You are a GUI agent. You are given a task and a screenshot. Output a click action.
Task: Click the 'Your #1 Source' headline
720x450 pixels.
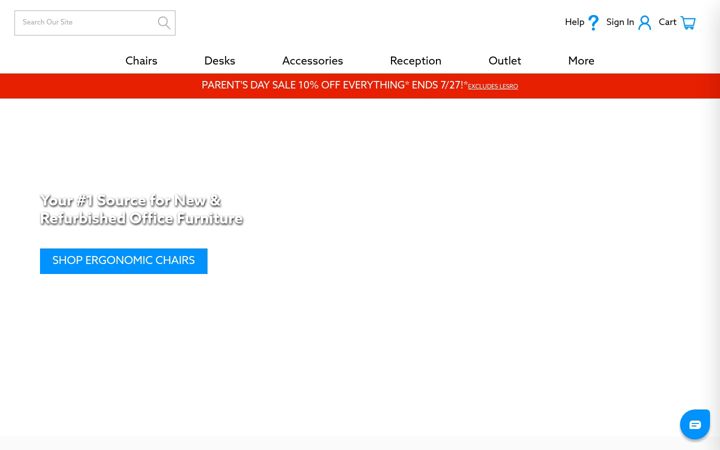click(141, 209)
